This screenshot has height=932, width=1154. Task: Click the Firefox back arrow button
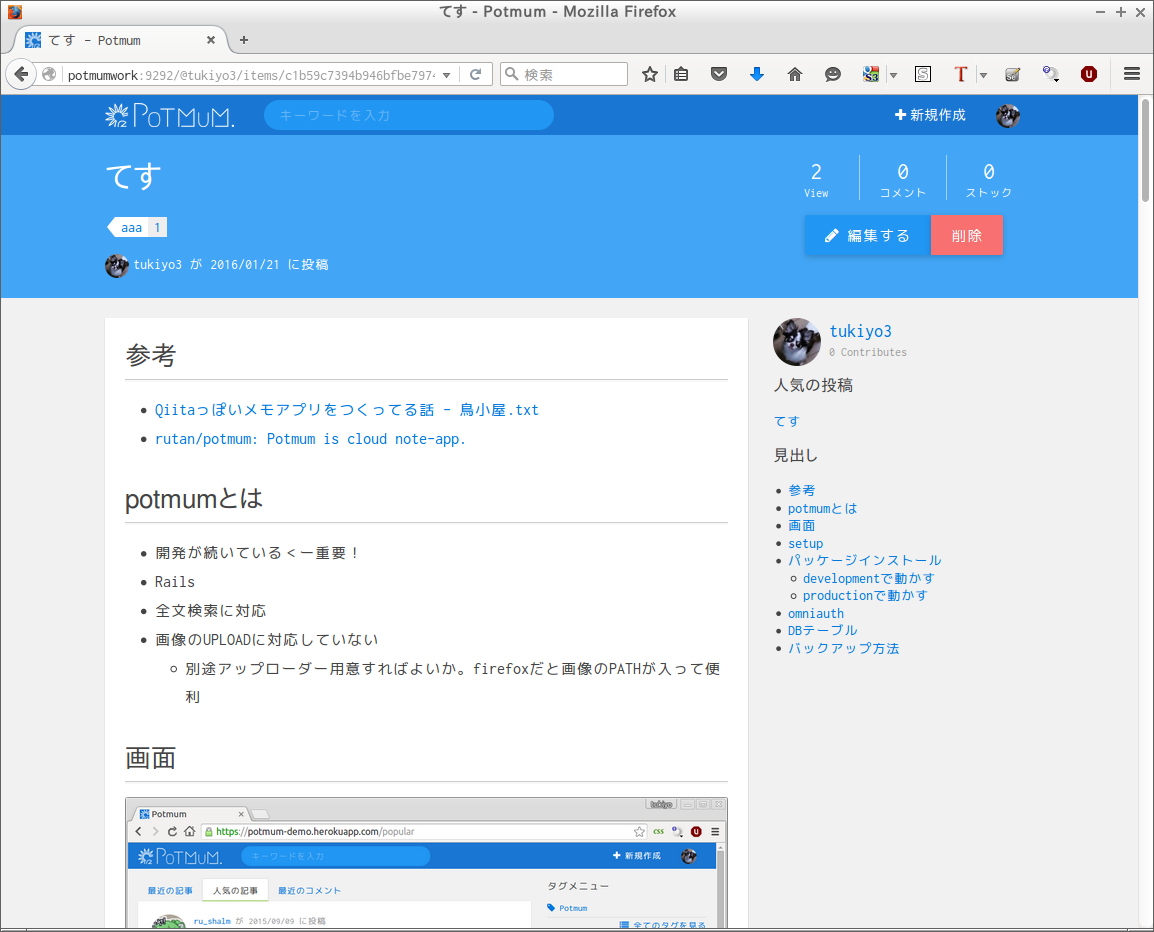coord(21,74)
